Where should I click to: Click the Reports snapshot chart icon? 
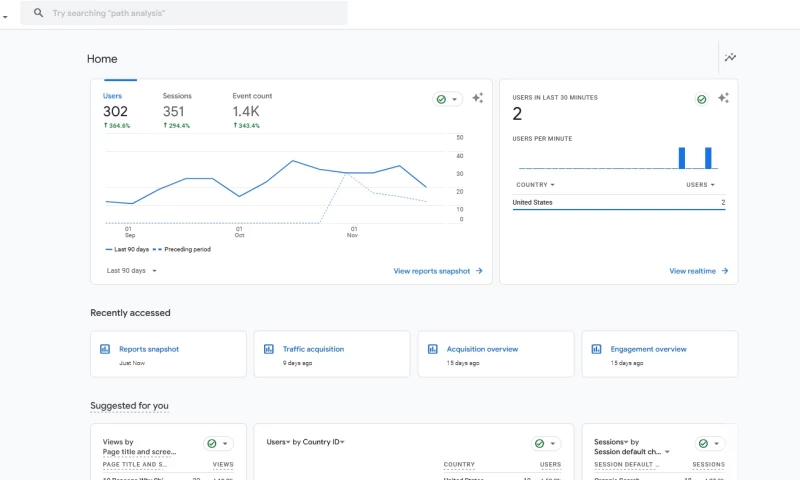click(105, 349)
